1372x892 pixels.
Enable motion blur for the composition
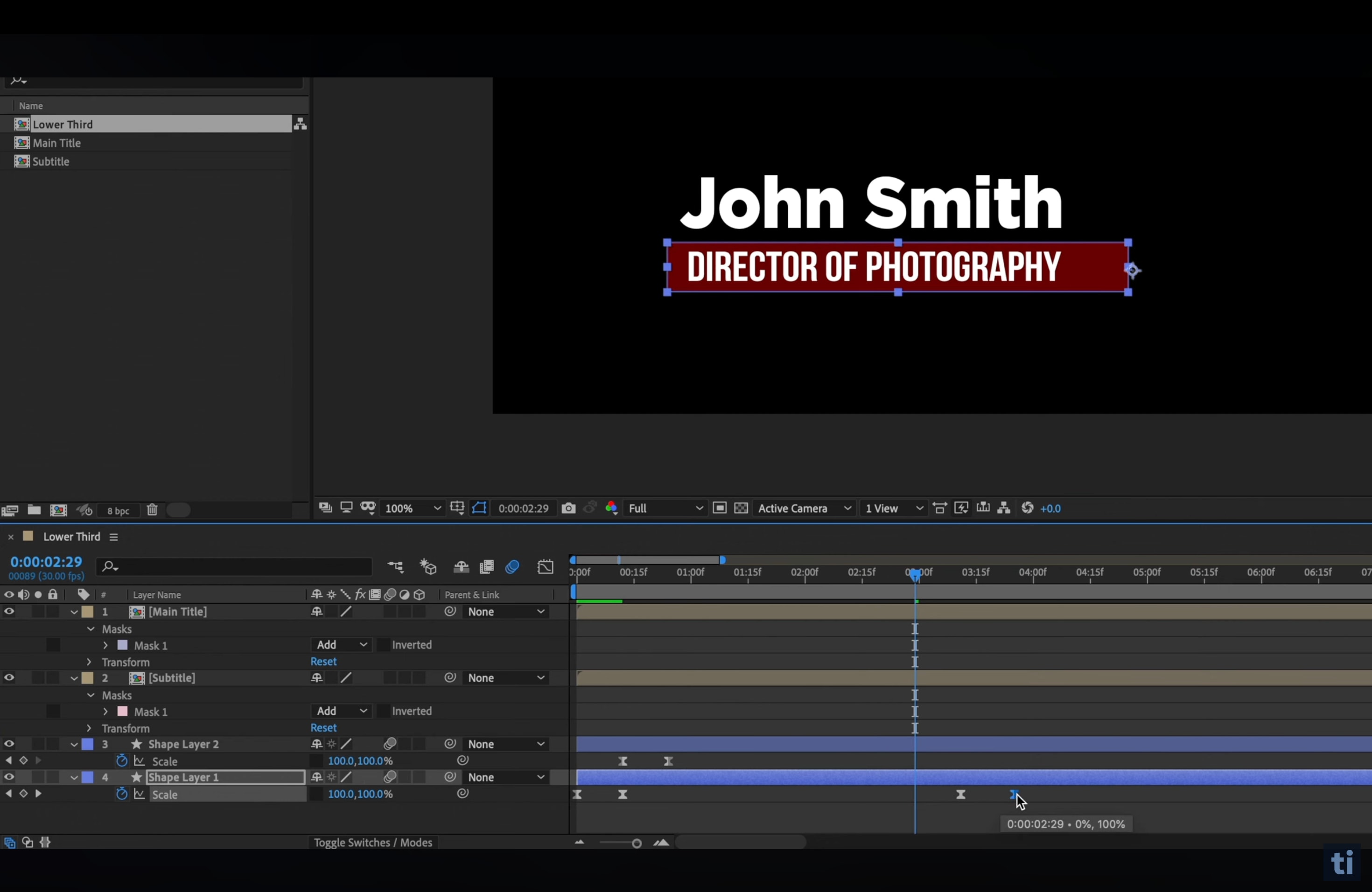pyautogui.click(x=512, y=567)
